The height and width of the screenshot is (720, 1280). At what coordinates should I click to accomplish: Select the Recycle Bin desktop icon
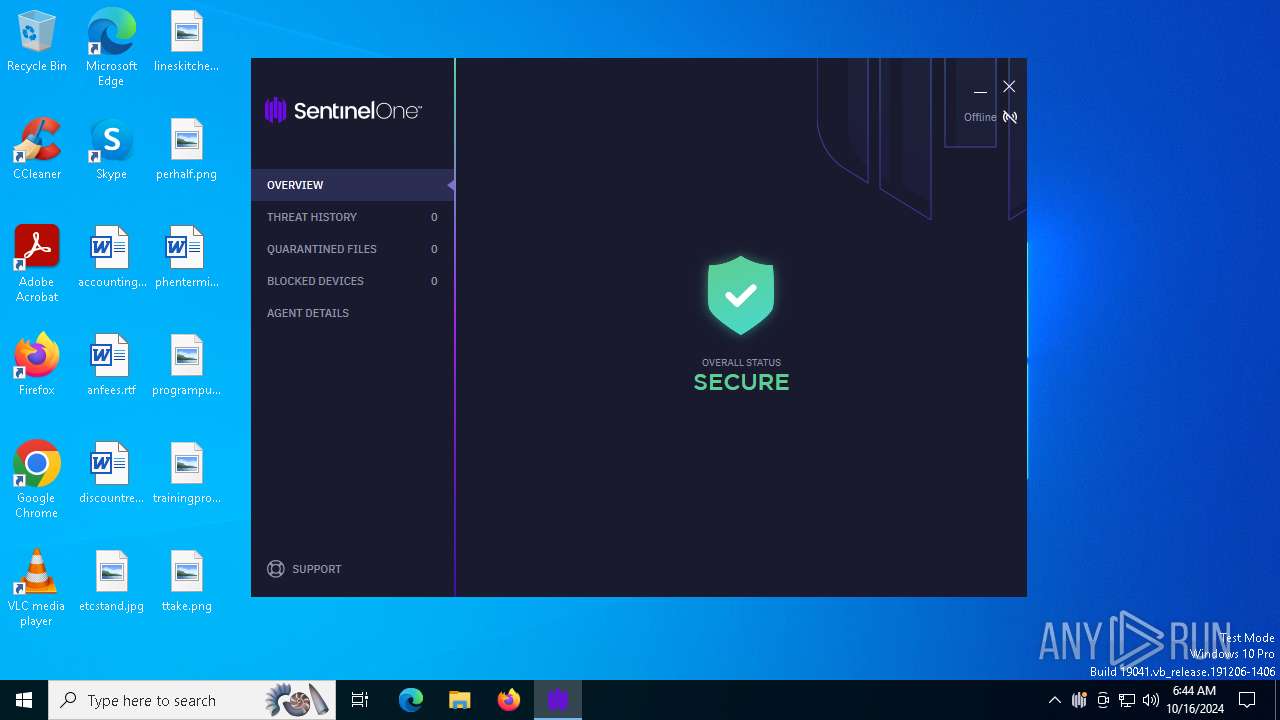click(x=37, y=42)
